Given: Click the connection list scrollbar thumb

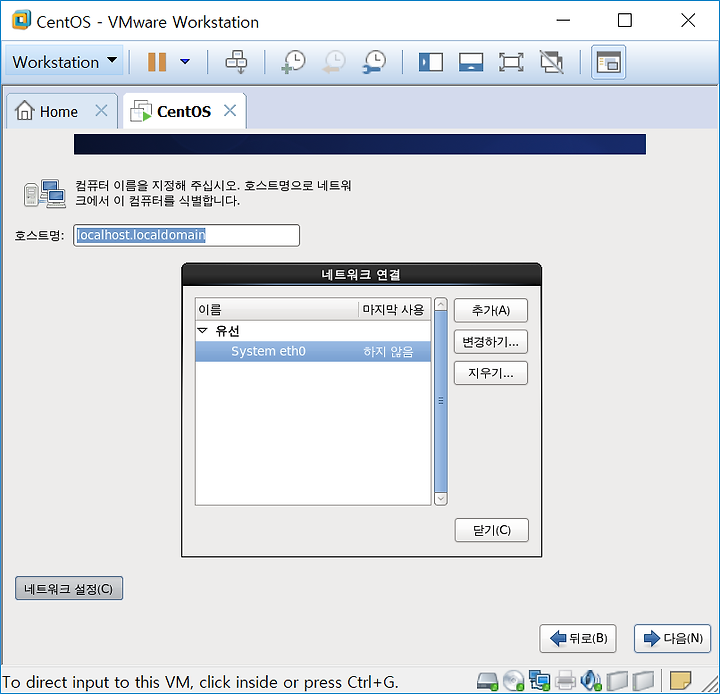Looking at the screenshot, I should [x=441, y=401].
